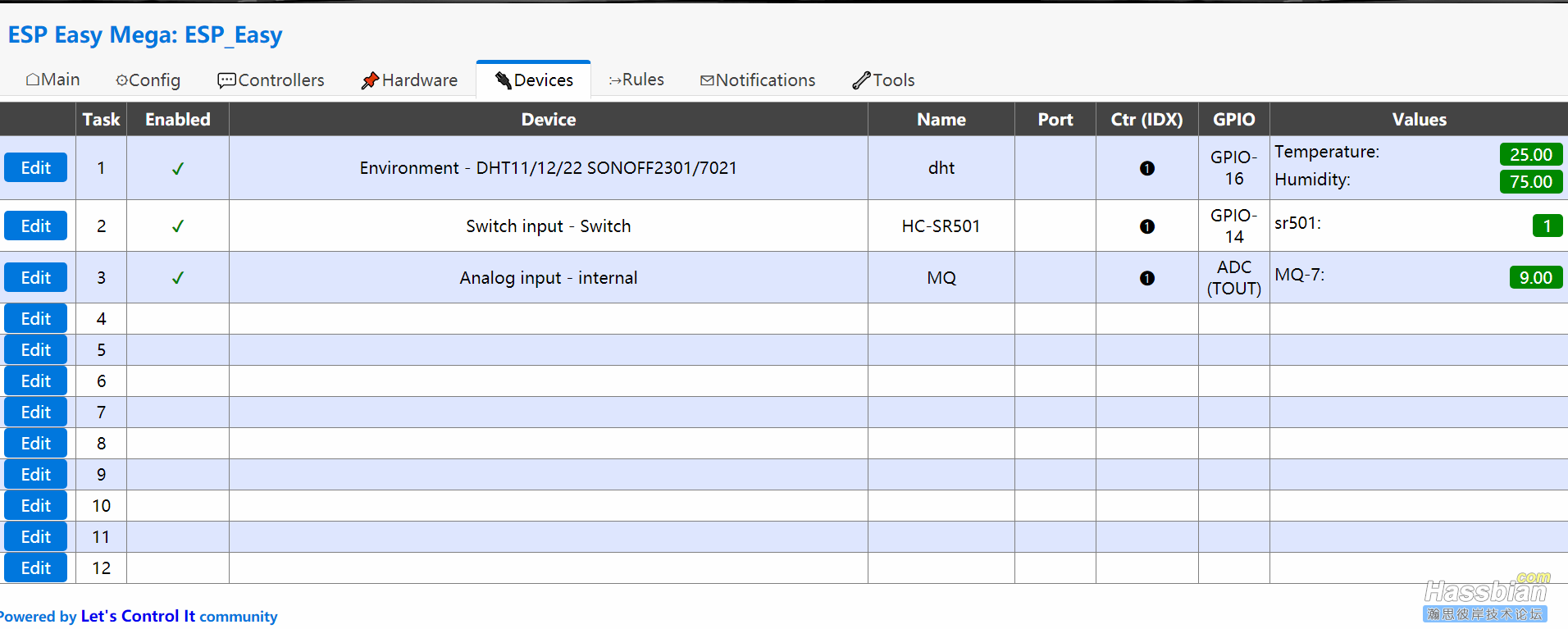
Task: Click the sr501: label
Action: [x=1297, y=223]
